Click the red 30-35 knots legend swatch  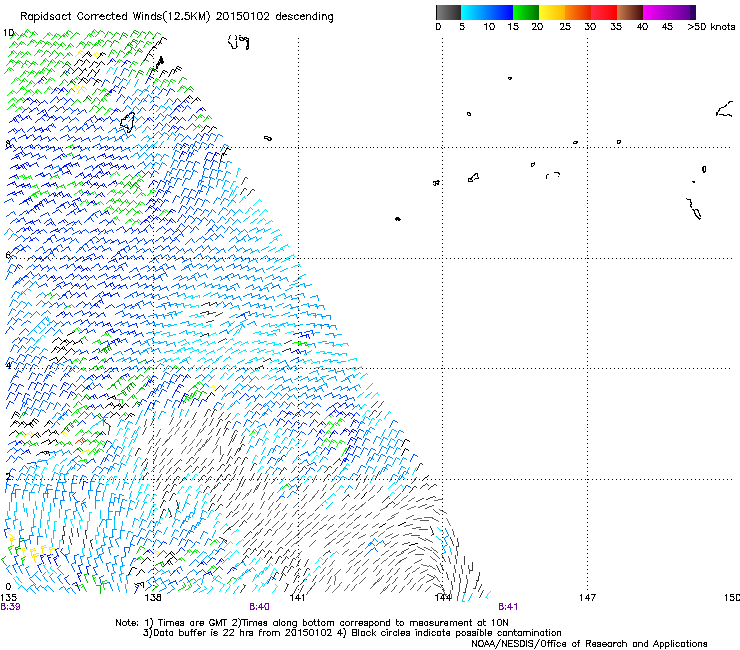tap(604, 12)
